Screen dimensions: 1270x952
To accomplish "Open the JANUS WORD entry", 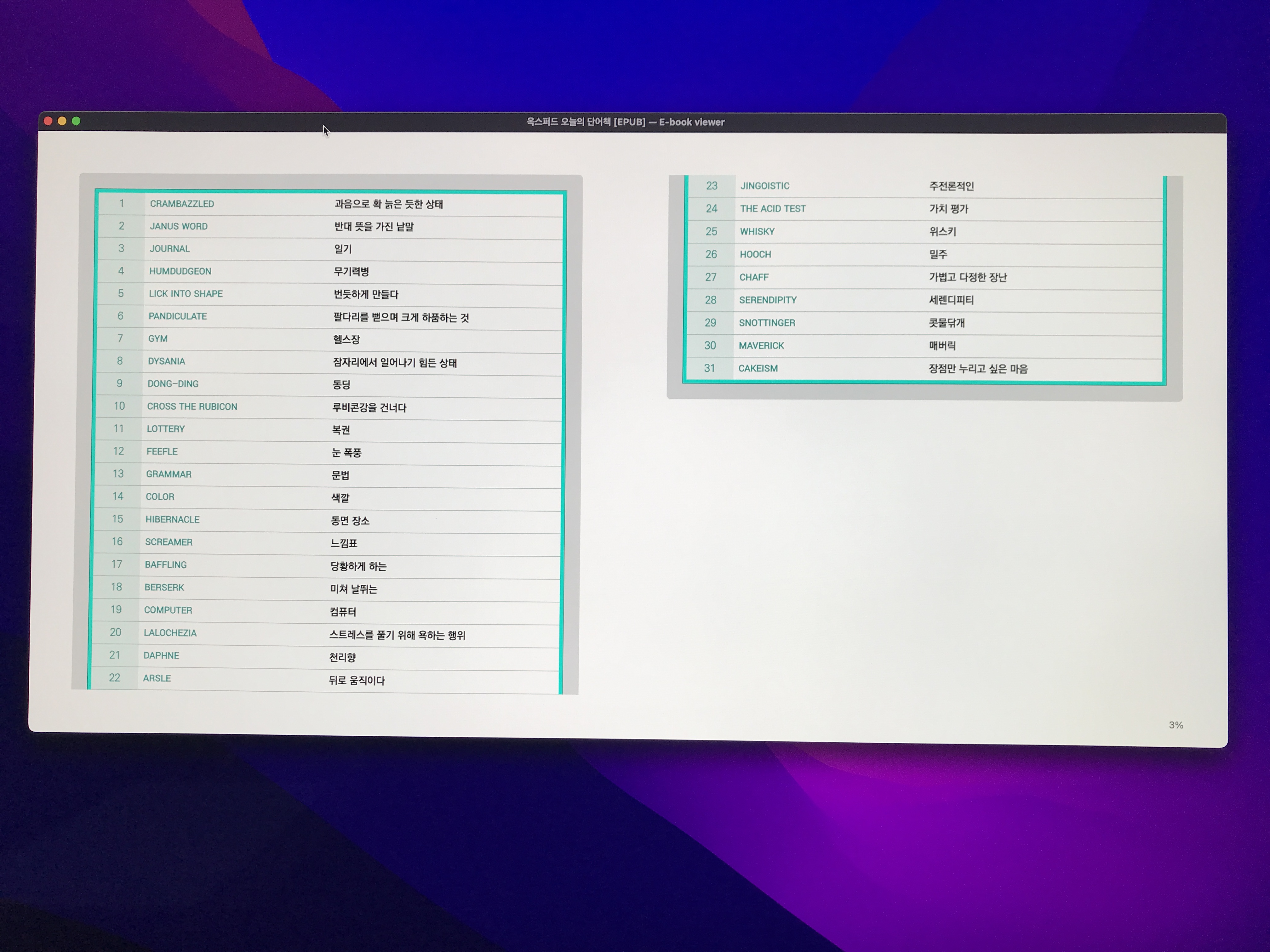I will (179, 226).
